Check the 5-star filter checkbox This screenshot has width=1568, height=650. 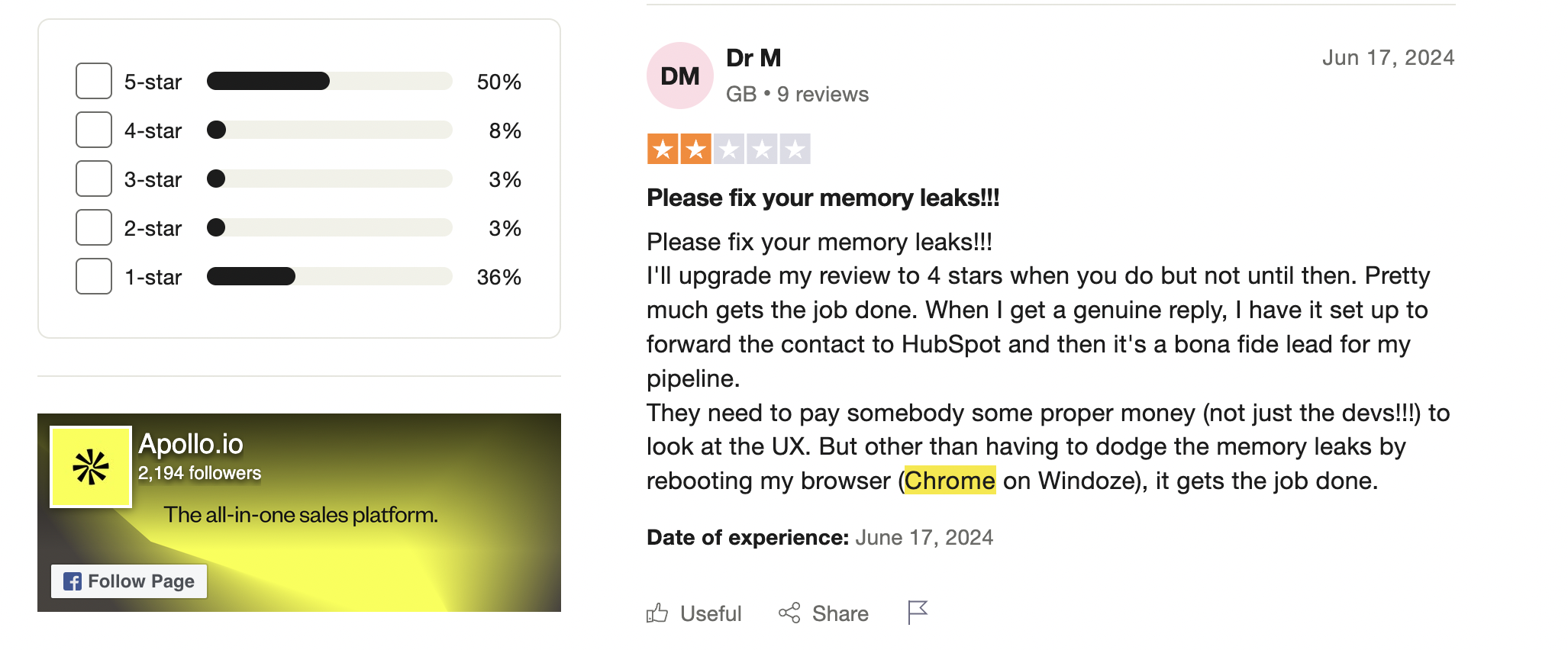coord(94,81)
